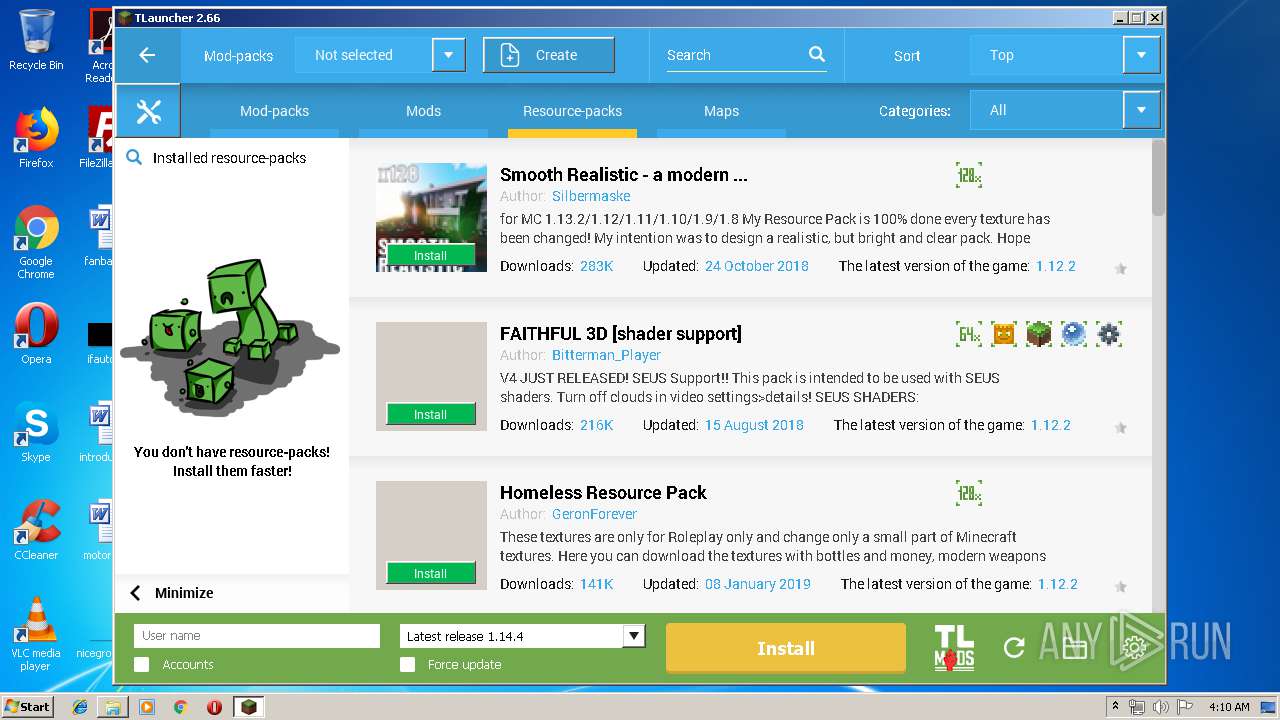Open Google Chrome desktop shortcut
Viewport: 1280px width, 720px height.
36,241
